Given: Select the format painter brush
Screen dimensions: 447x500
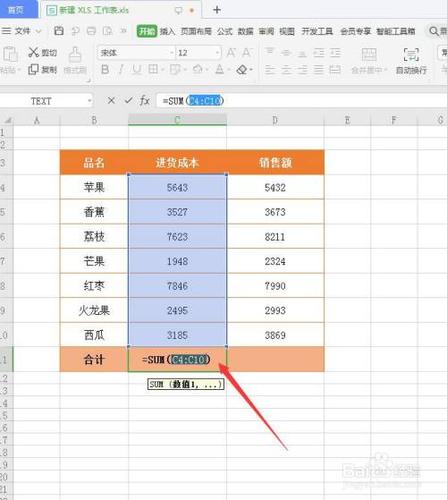Looking at the screenshot, I should [75, 55].
